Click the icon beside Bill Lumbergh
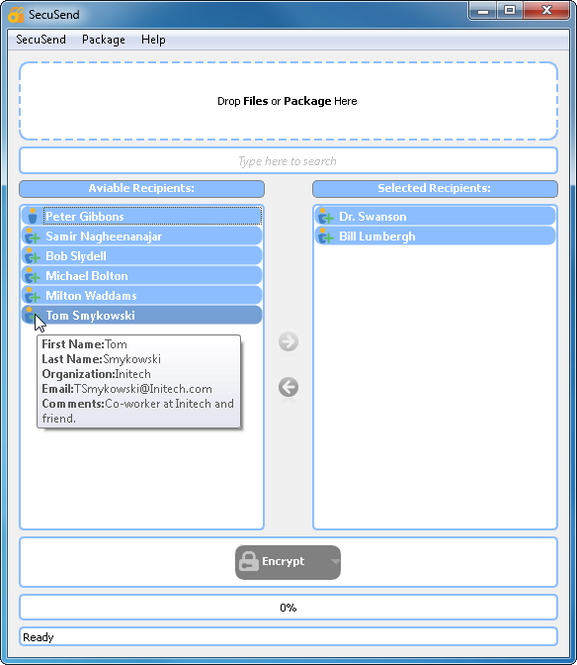The height and width of the screenshot is (665, 577). 326,236
